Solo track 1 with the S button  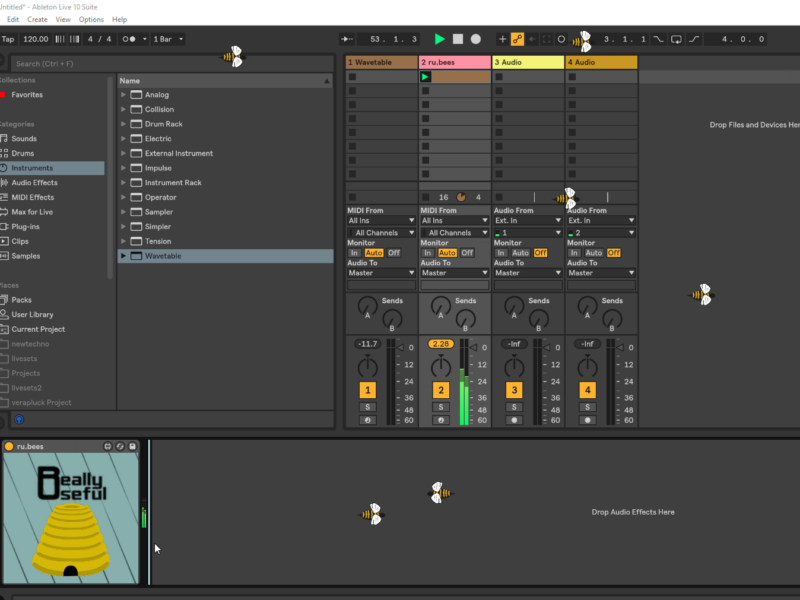pos(368,407)
